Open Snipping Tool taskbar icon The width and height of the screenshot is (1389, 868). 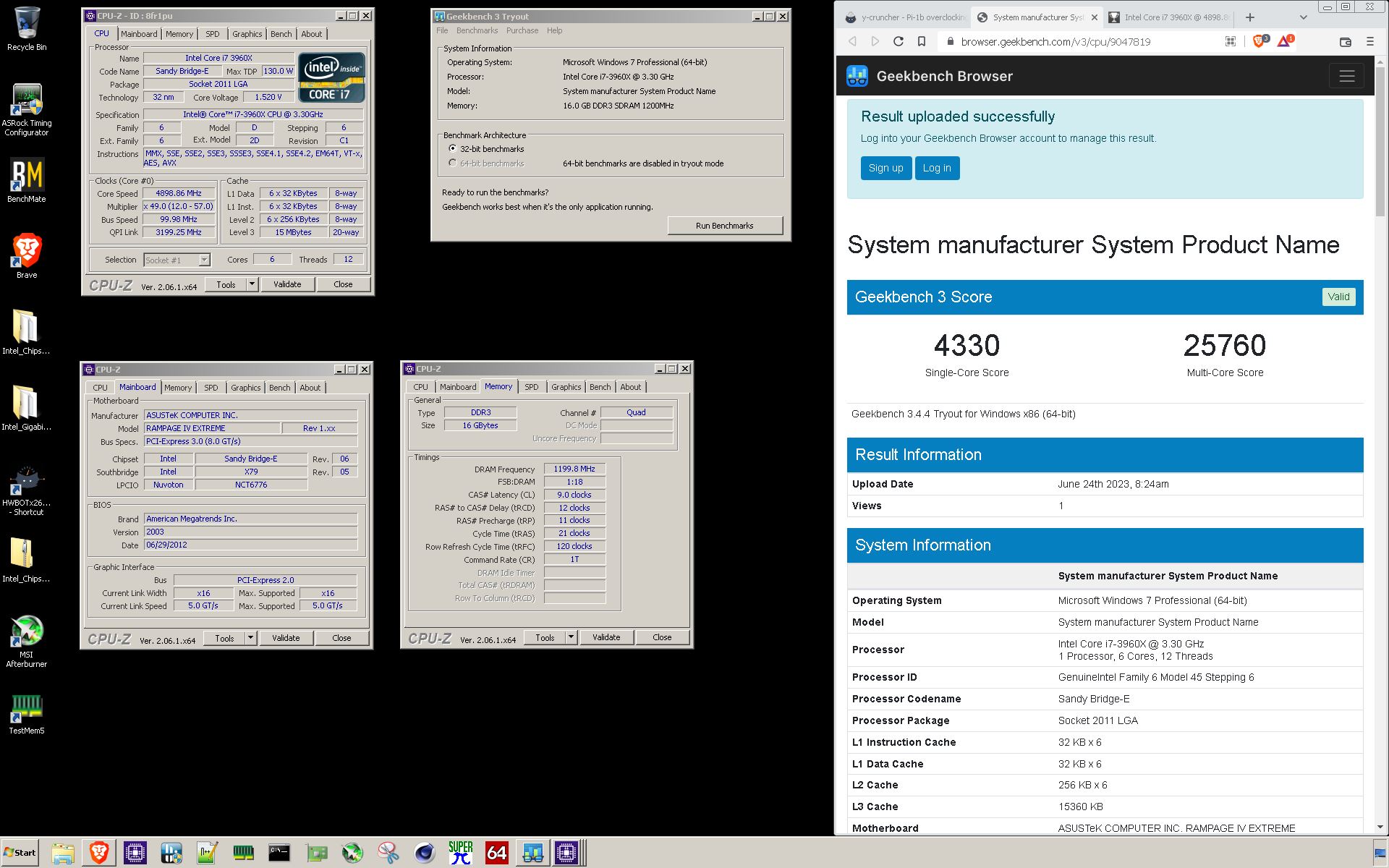388,854
